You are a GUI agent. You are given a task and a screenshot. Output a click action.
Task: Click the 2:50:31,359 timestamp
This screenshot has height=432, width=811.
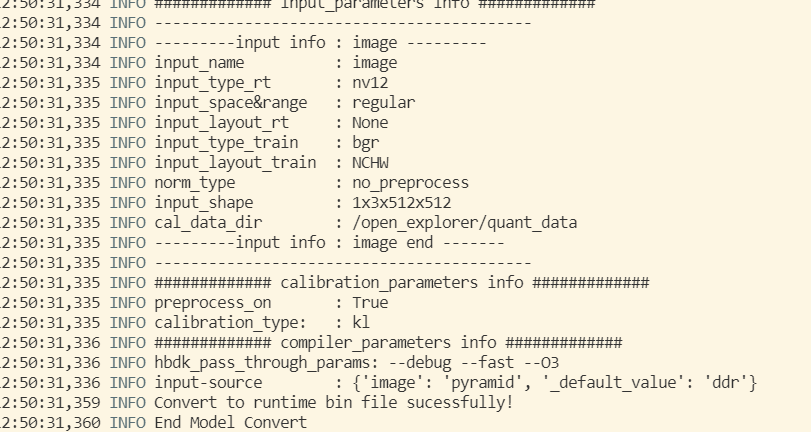(51, 402)
